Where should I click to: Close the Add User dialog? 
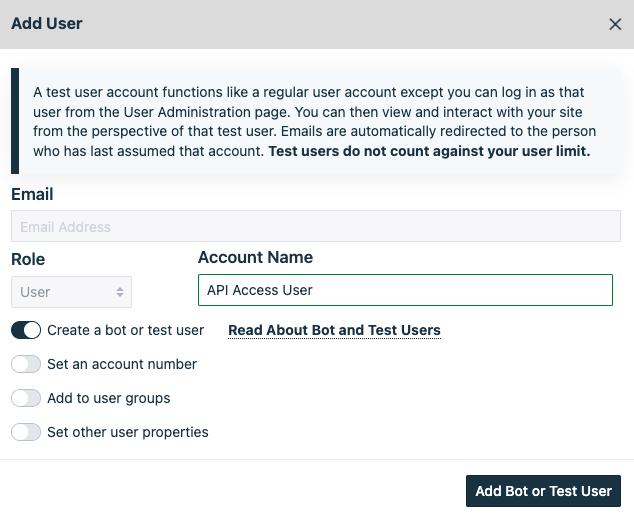pyautogui.click(x=615, y=24)
